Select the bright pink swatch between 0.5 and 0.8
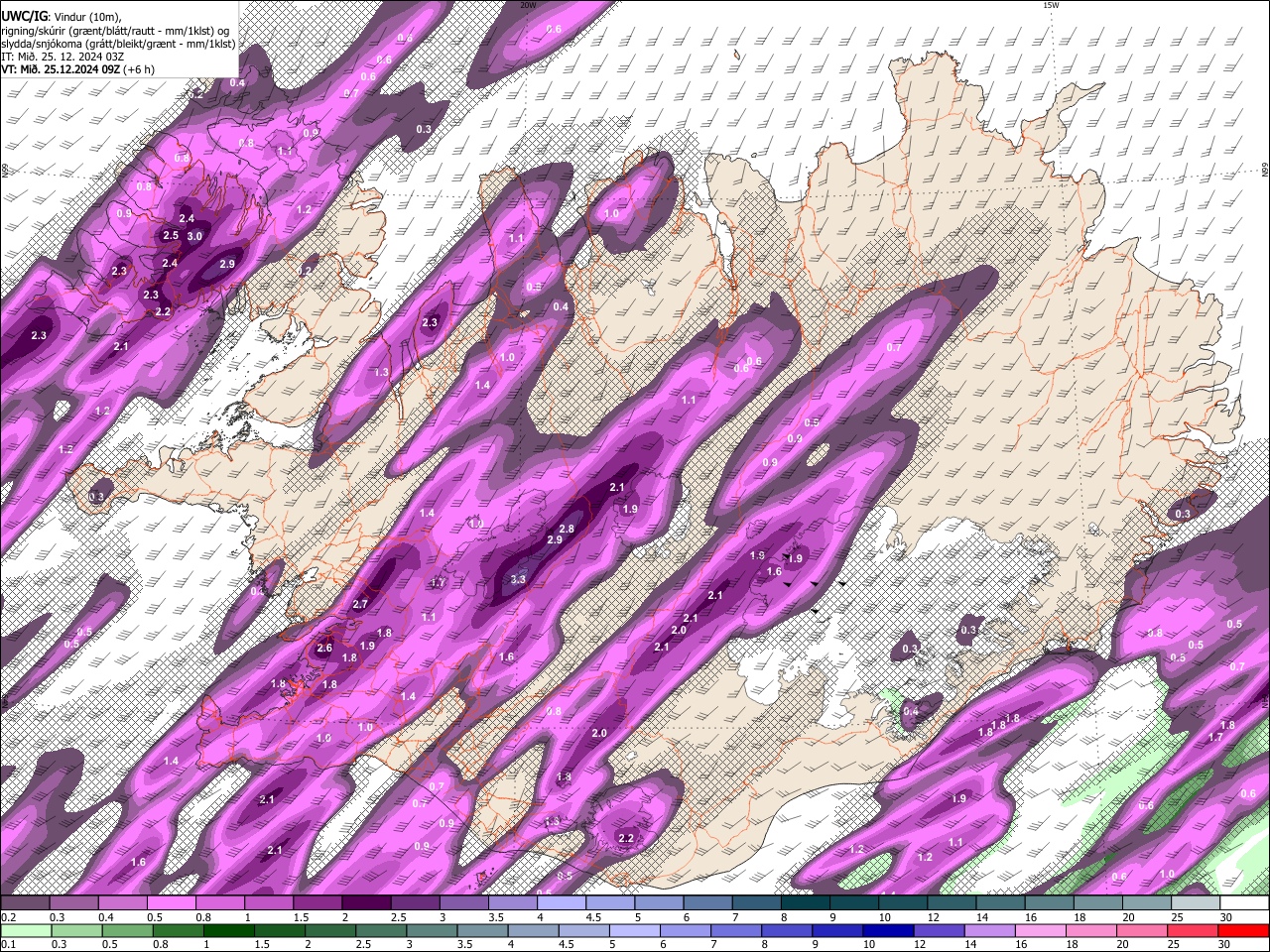Viewport: 1270px width, 952px height. [171, 902]
